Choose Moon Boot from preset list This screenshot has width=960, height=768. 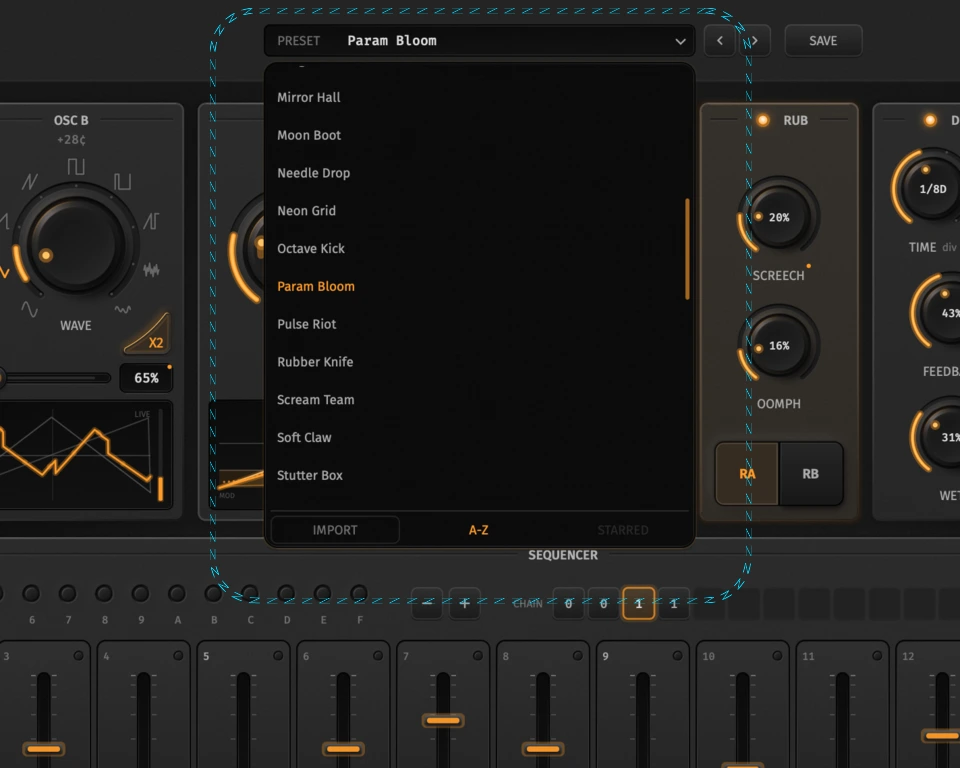click(478, 135)
